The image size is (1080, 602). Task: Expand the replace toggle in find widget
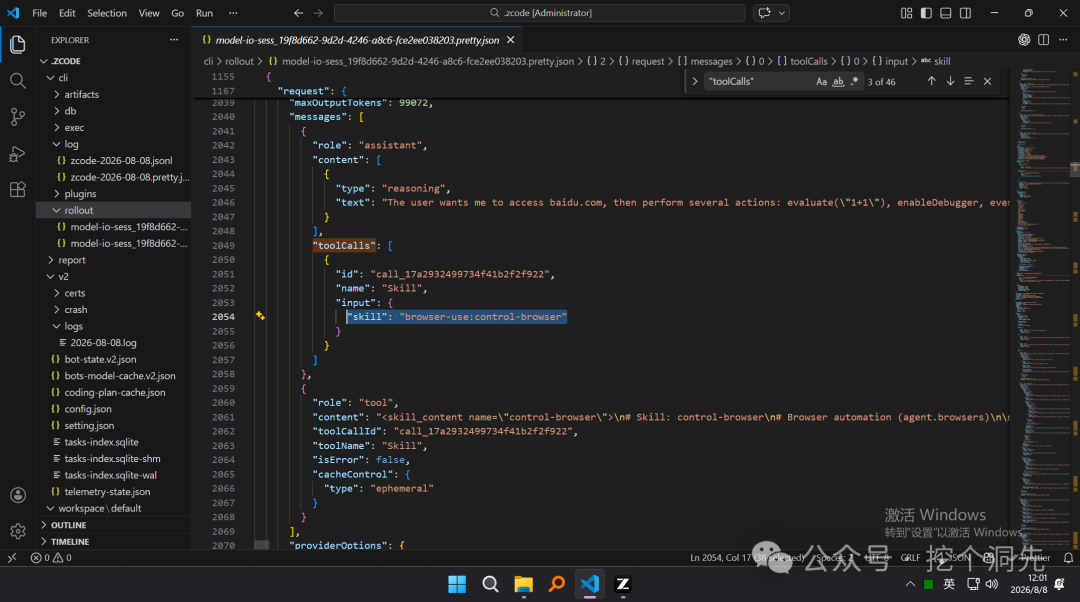695,81
